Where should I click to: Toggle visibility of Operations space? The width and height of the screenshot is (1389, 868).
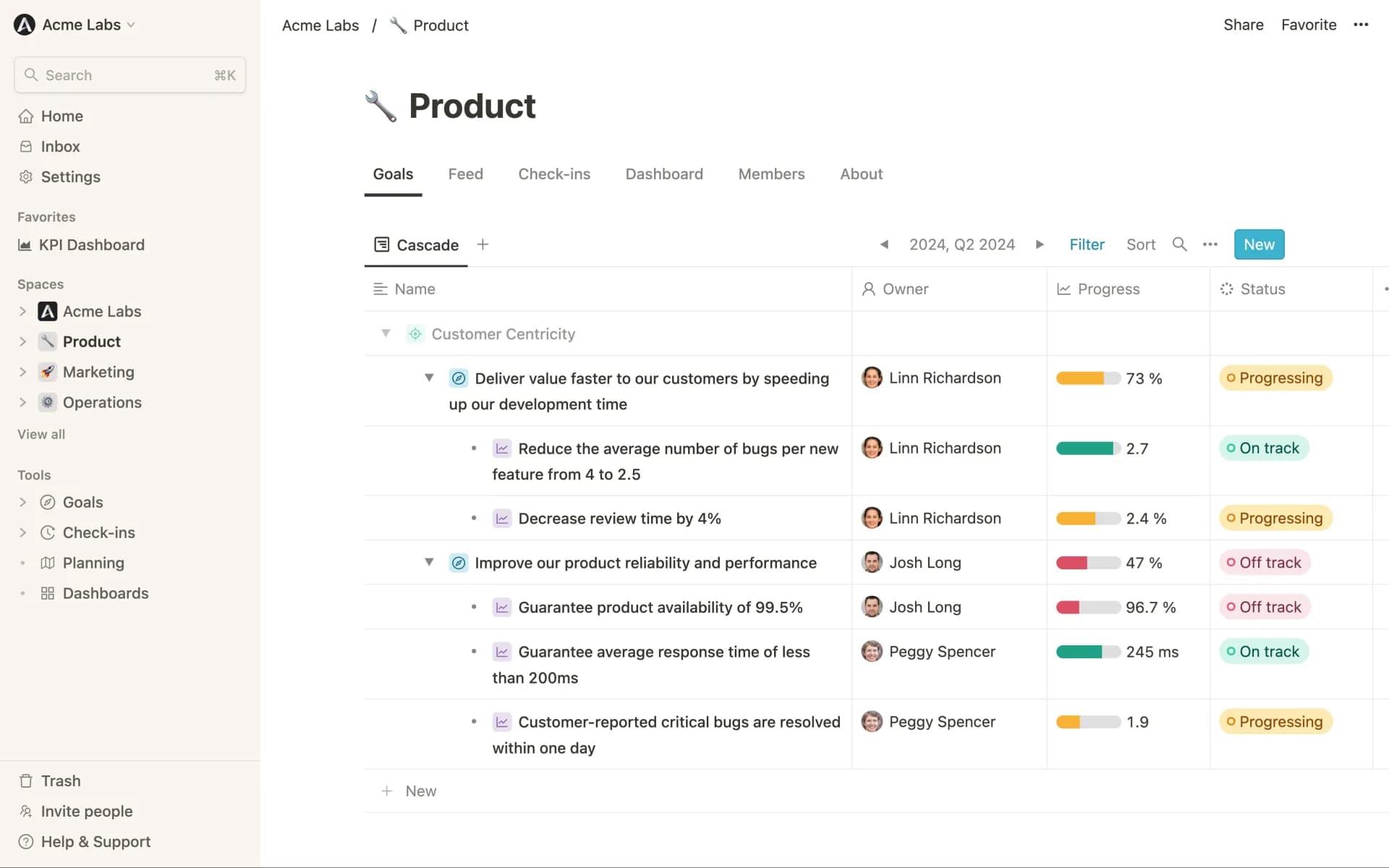tap(22, 401)
